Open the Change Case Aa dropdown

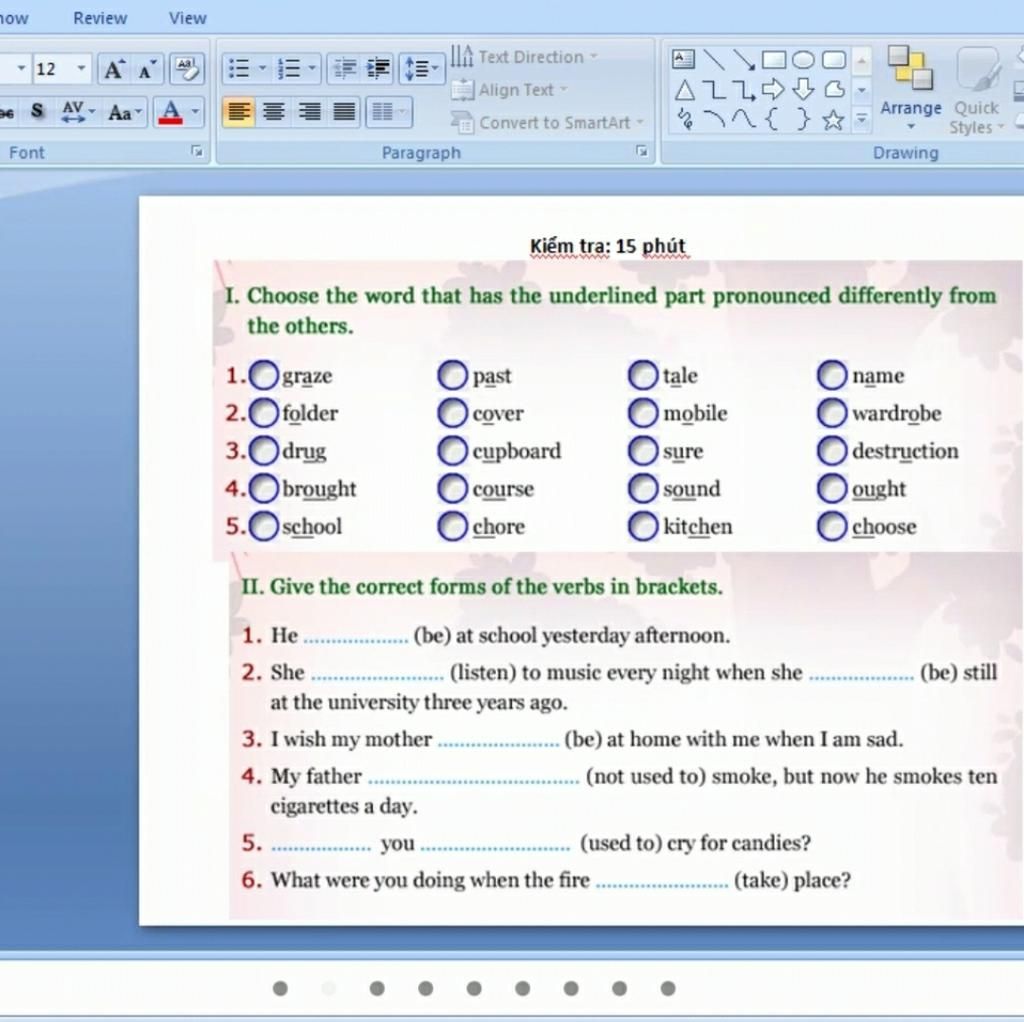(124, 112)
